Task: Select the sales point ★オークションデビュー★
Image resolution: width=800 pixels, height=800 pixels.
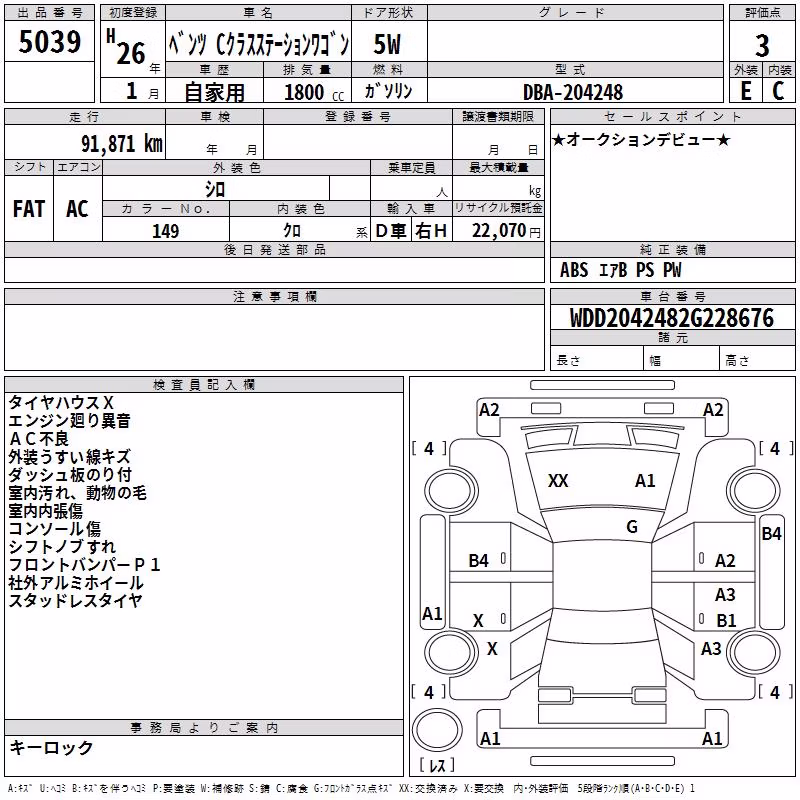Action: coord(641,140)
